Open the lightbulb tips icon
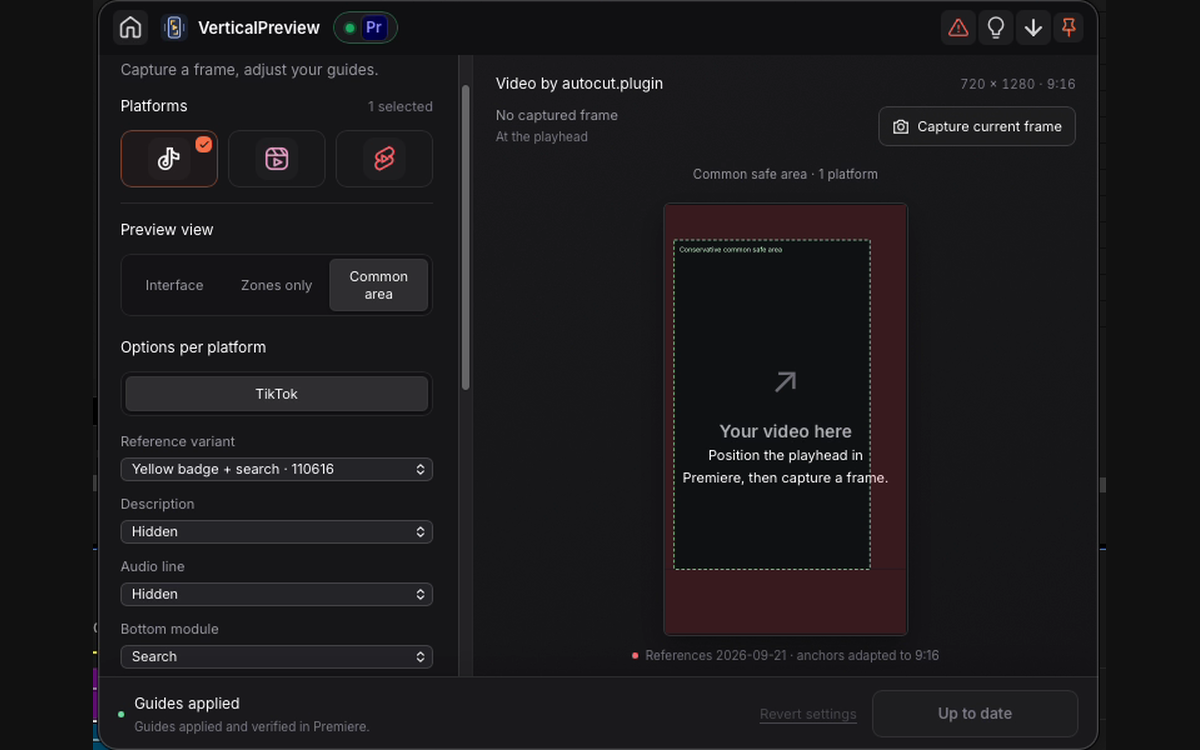Viewport: 1200px width, 750px height. (996, 28)
